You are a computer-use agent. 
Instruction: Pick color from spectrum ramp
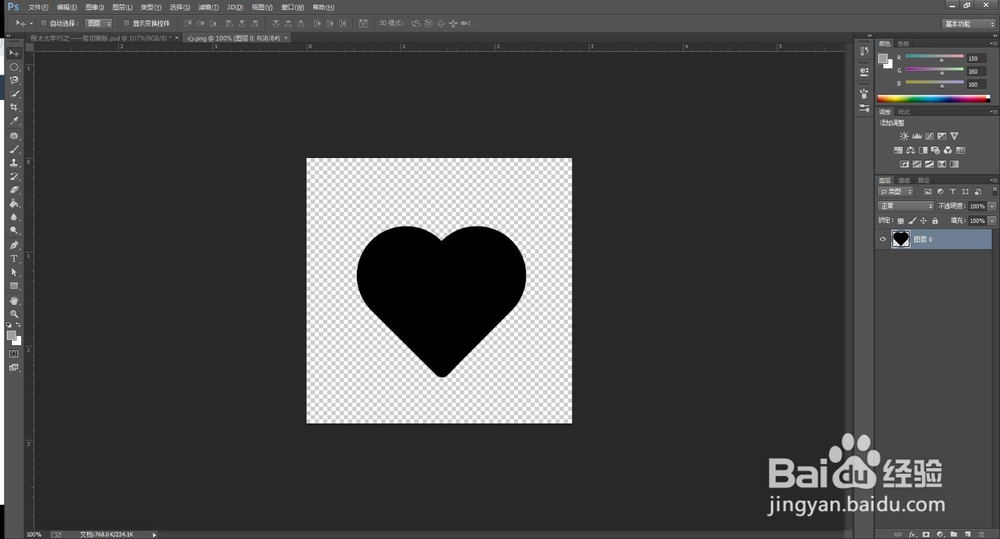(x=934, y=99)
